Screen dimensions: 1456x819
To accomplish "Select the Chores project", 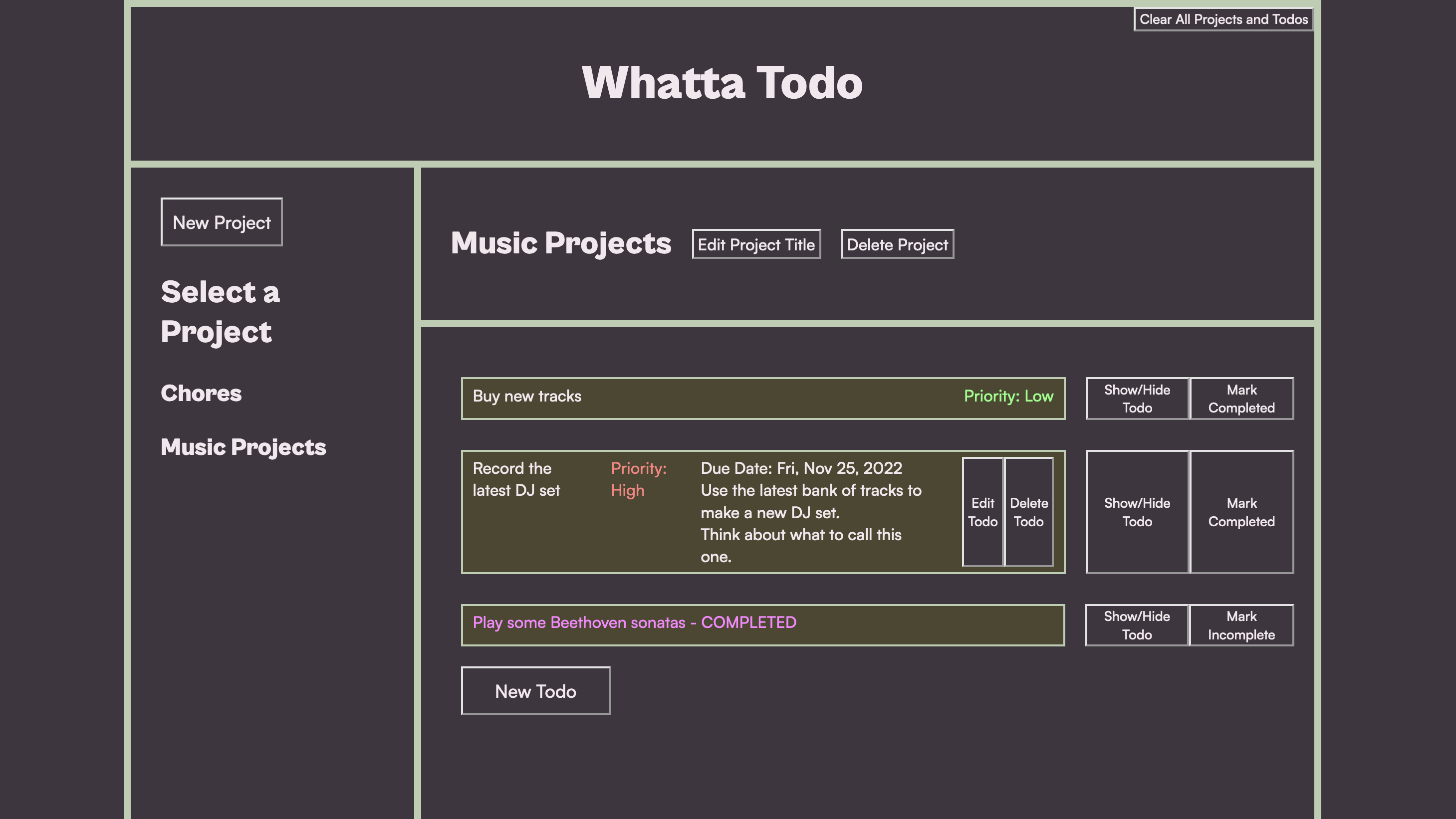I will 201,392.
